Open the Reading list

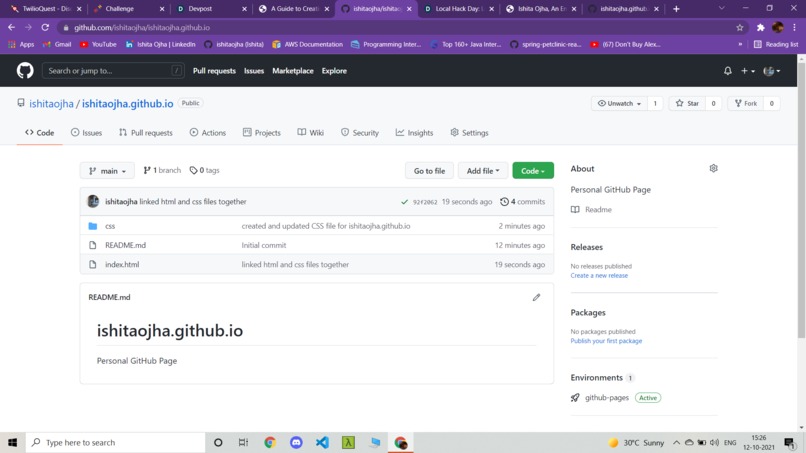tap(776, 44)
